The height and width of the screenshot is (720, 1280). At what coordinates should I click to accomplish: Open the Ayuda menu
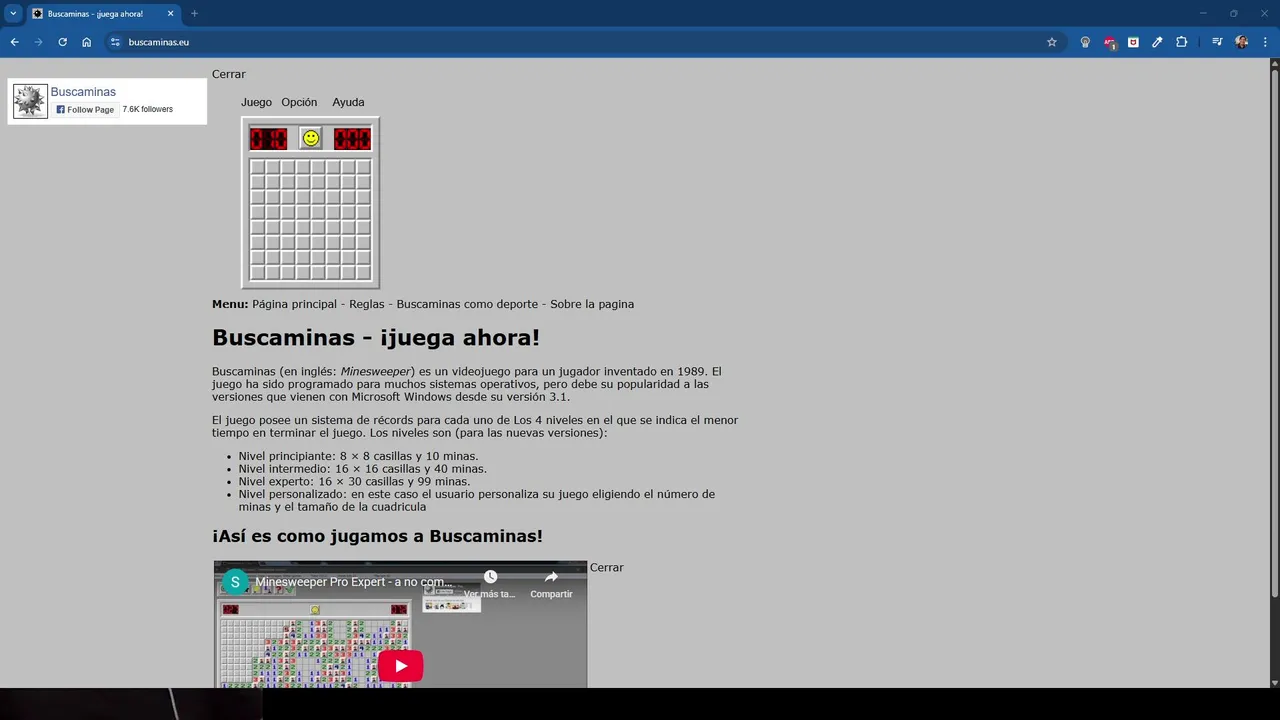[348, 102]
